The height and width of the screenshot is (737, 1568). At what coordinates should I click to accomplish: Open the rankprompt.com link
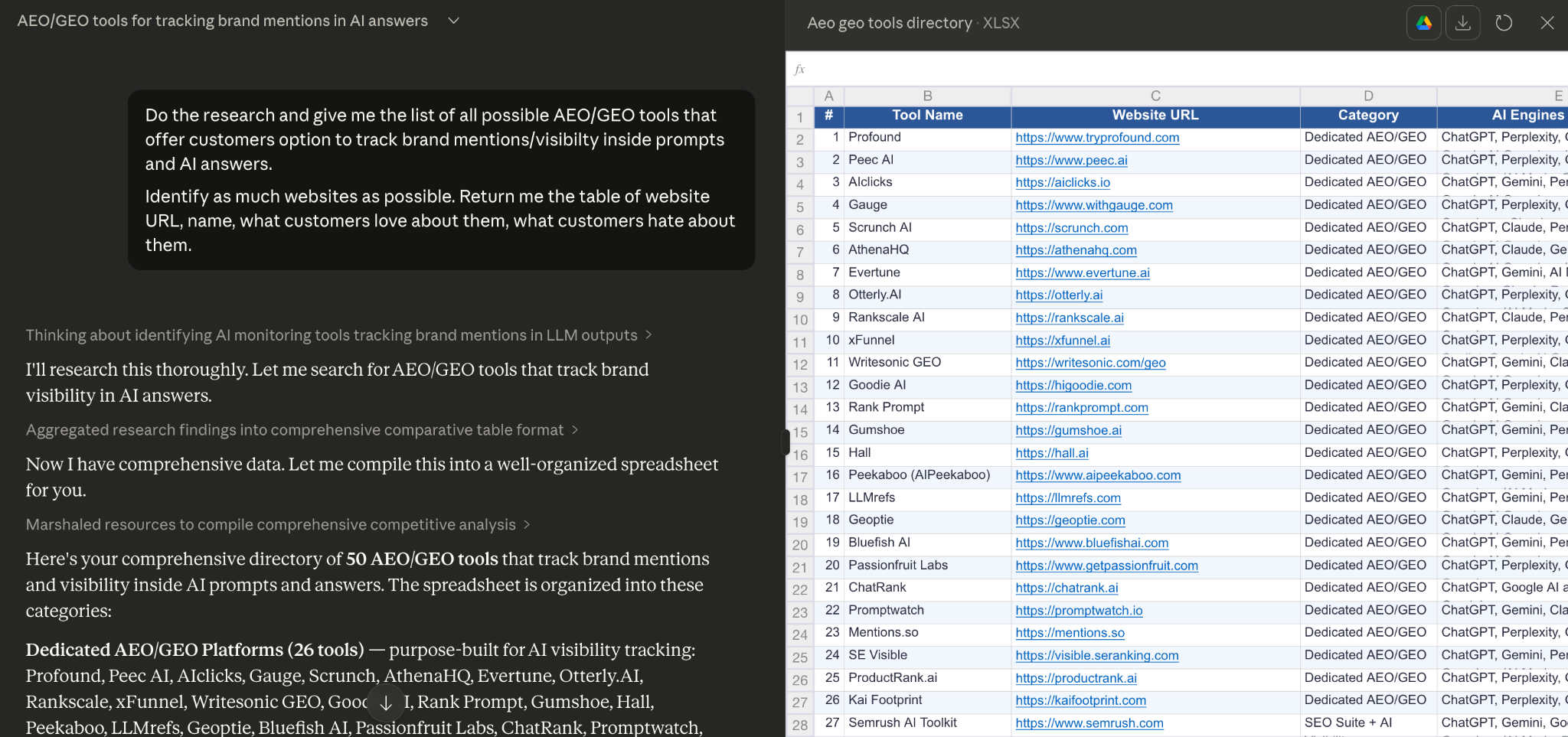pos(1082,408)
